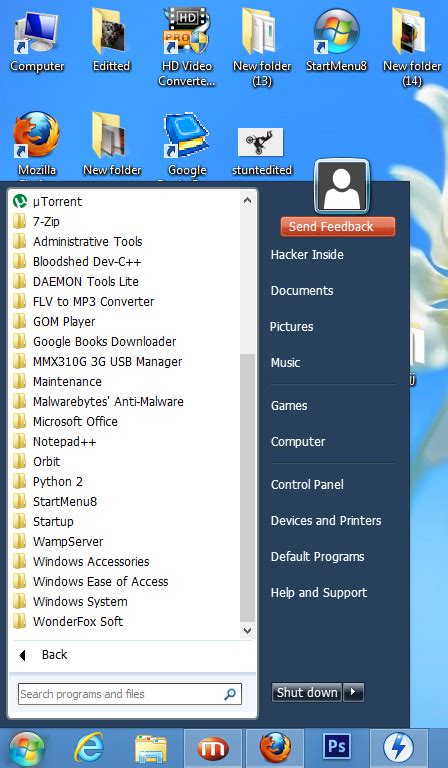448x768 pixels.
Task: Click the Windows Start orb on taskbar
Action: click(x=26, y=748)
